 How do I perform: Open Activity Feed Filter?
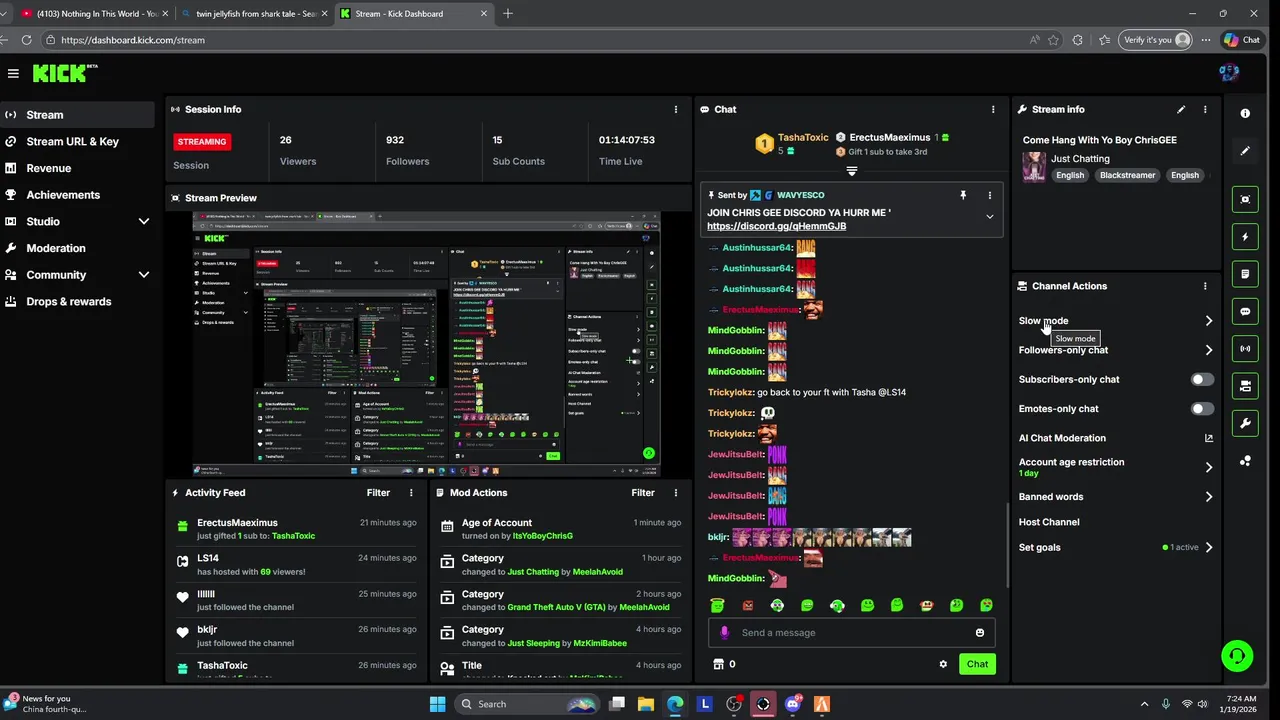click(x=378, y=493)
